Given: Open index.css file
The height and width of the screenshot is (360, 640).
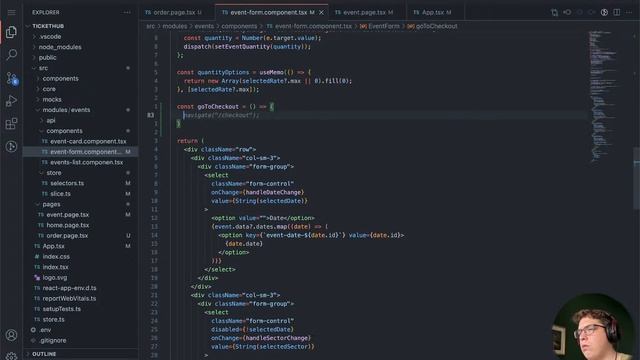Looking at the screenshot, I should pos(56,256).
